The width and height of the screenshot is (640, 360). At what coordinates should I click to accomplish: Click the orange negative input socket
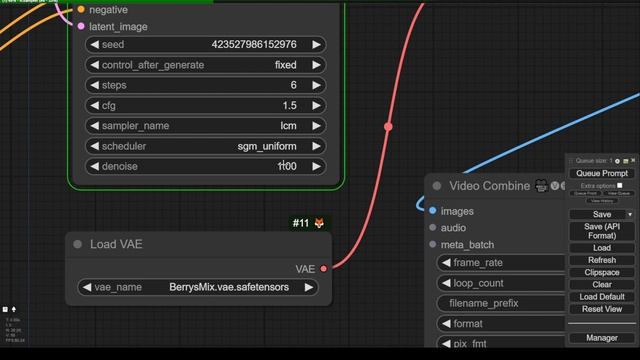pyautogui.click(x=81, y=9)
